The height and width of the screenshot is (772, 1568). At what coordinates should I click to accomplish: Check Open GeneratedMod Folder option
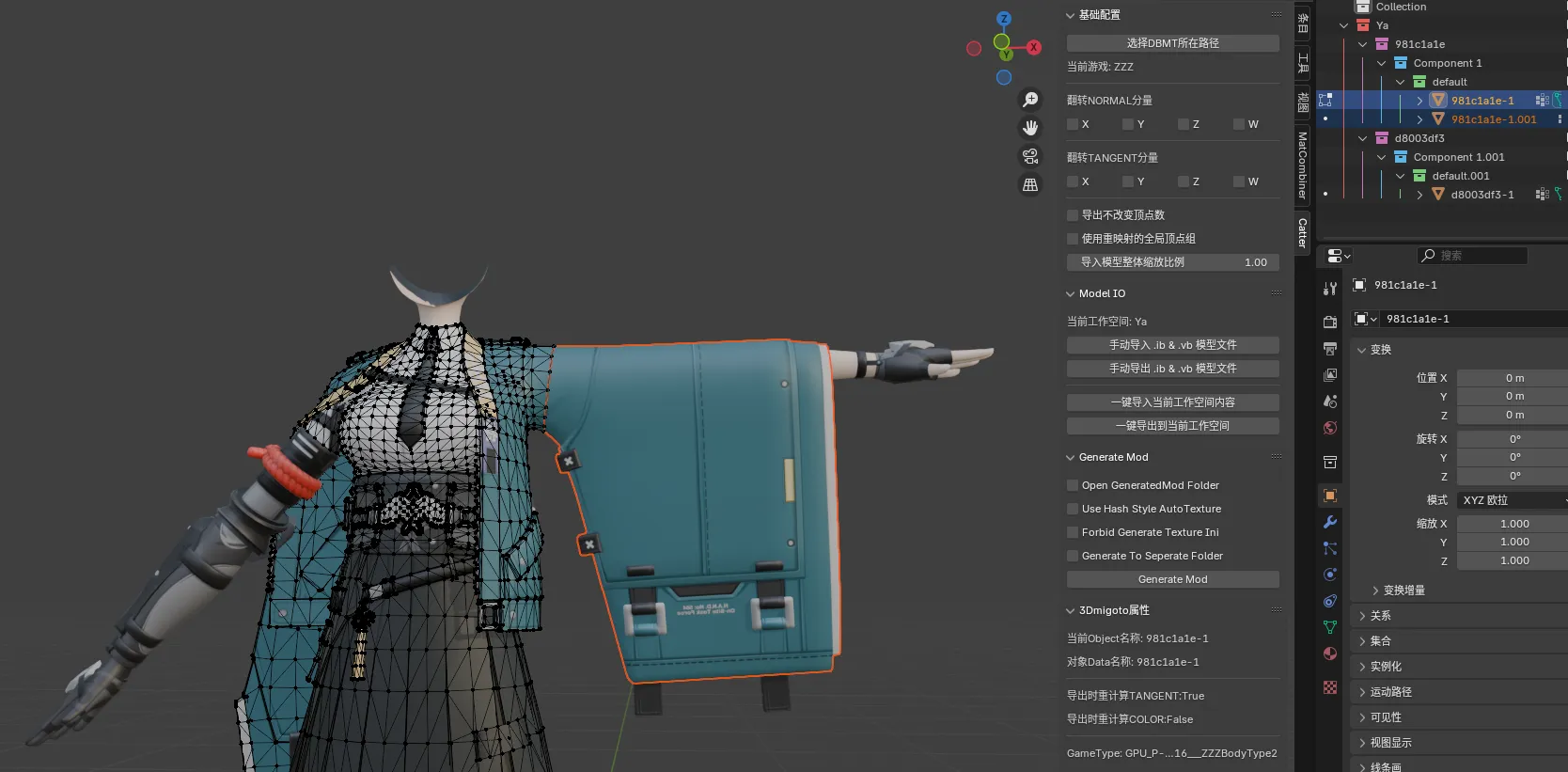[1073, 485]
